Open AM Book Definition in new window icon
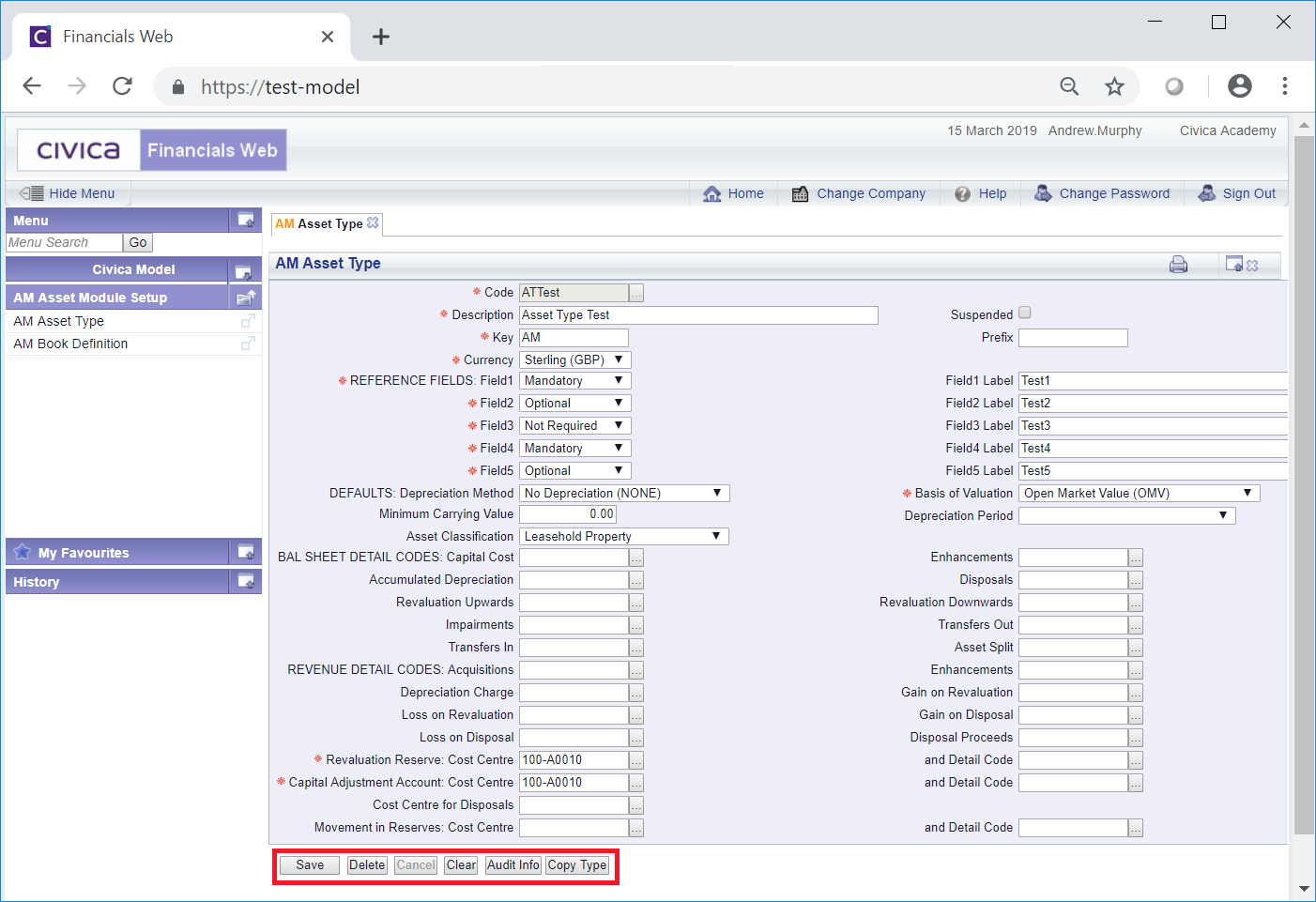The height and width of the screenshot is (902, 1316). pyautogui.click(x=248, y=344)
